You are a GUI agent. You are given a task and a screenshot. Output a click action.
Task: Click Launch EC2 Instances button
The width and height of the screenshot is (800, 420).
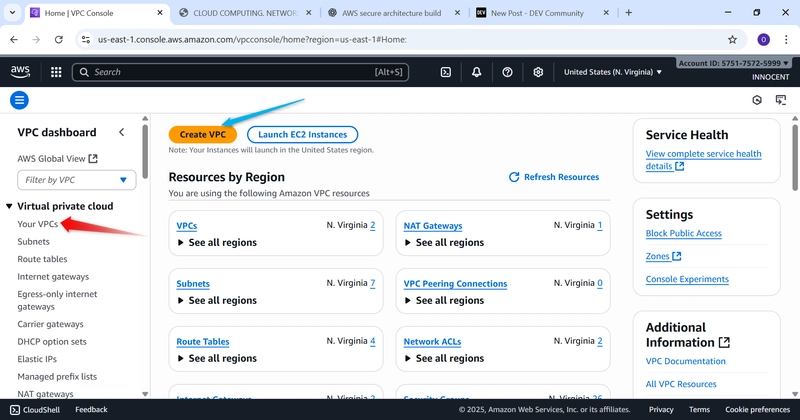click(x=303, y=134)
